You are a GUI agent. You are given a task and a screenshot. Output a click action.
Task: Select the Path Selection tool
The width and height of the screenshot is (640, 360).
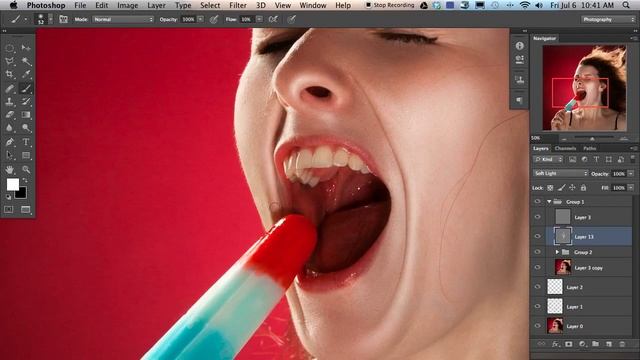[x=9, y=156]
